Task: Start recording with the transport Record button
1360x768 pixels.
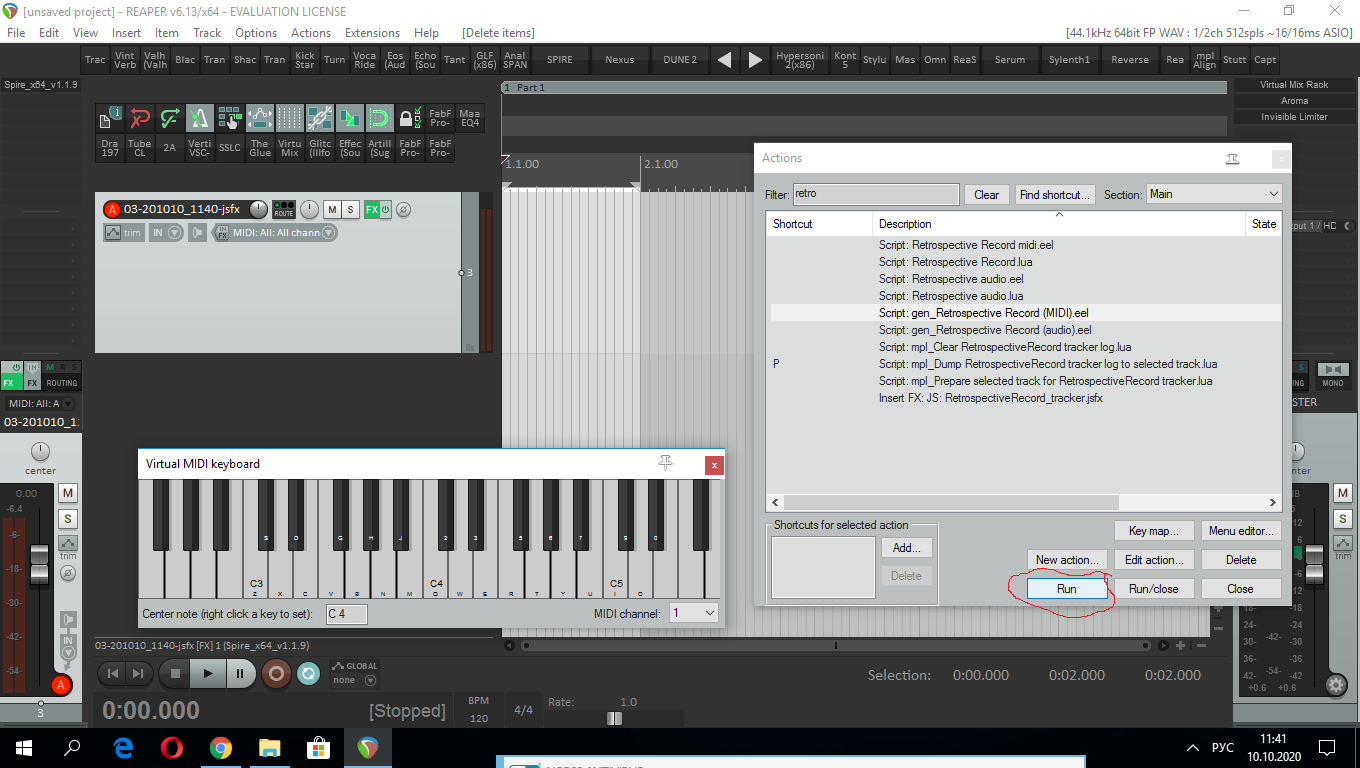Action: pos(276,674)
